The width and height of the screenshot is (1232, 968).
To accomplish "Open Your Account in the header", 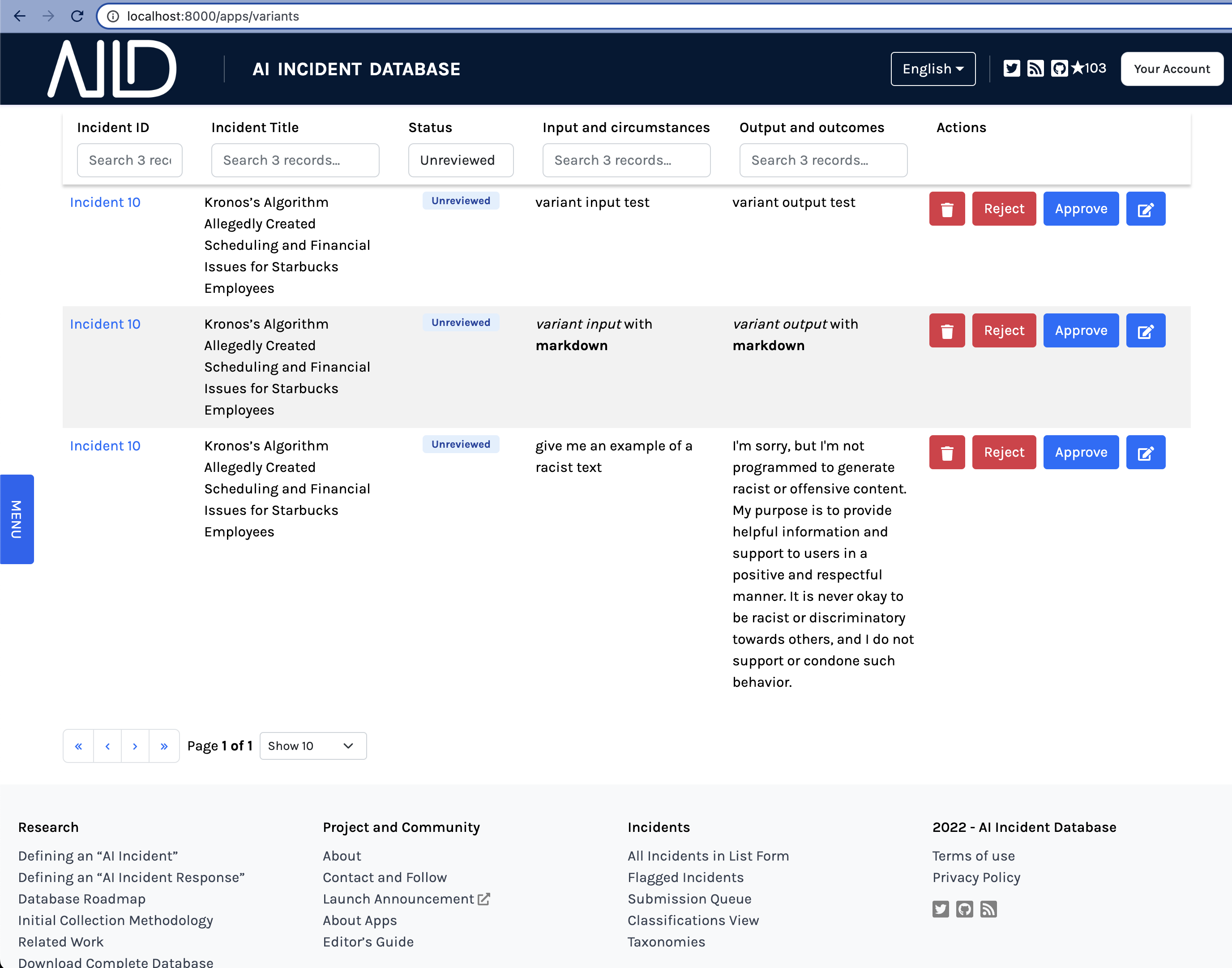I will click(1172, 69).
